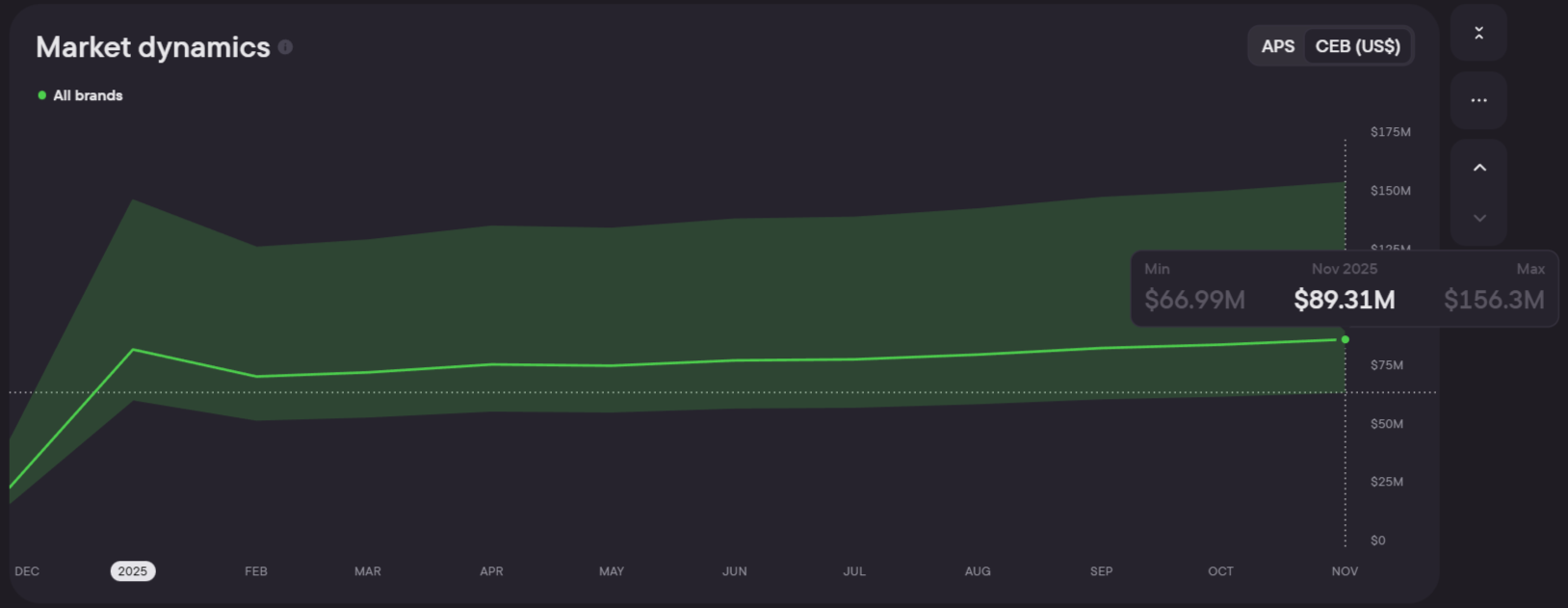Click the DEC label on the timeline

click(x=27, y=571)
